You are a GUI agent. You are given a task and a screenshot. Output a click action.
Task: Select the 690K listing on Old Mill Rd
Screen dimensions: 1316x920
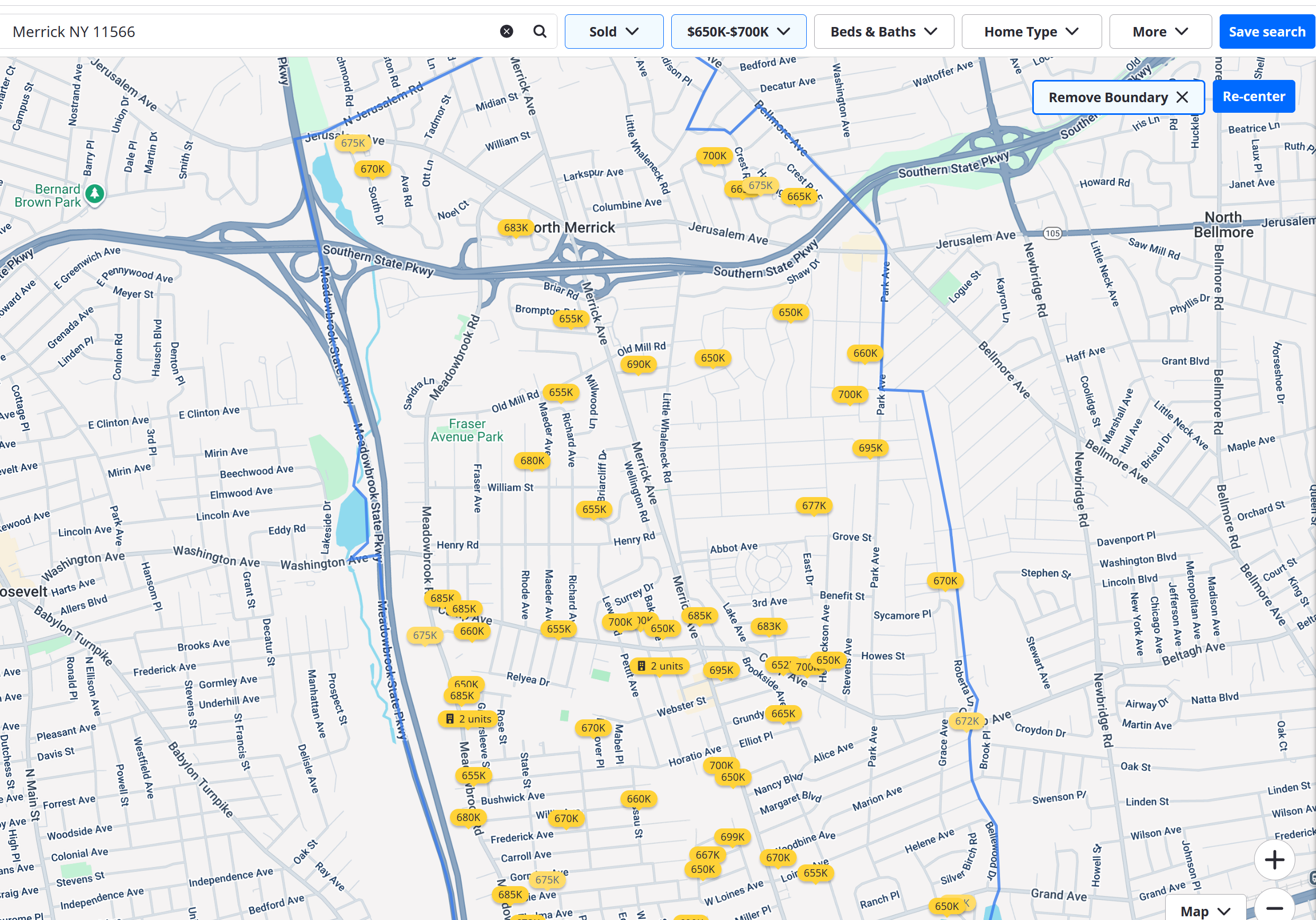click(638, 365)
